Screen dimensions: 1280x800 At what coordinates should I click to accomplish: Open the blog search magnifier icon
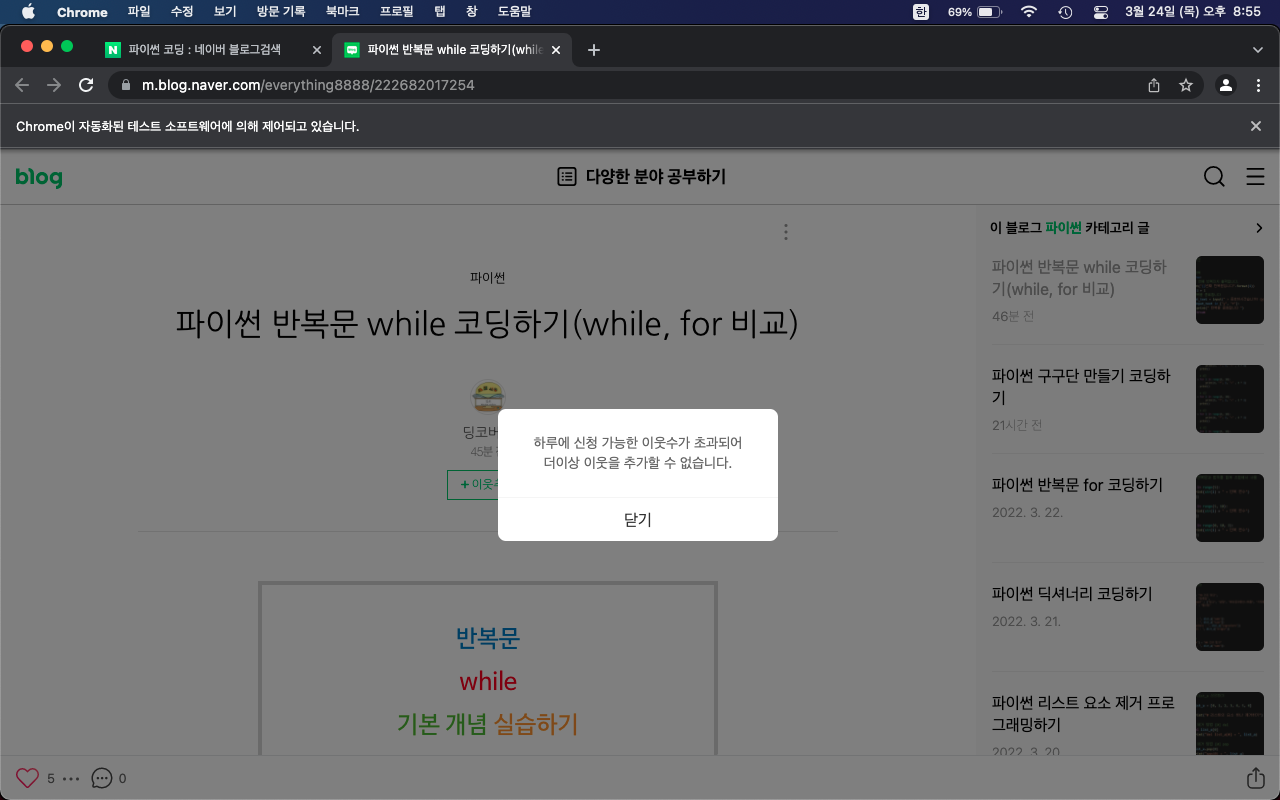point(1214,177)
